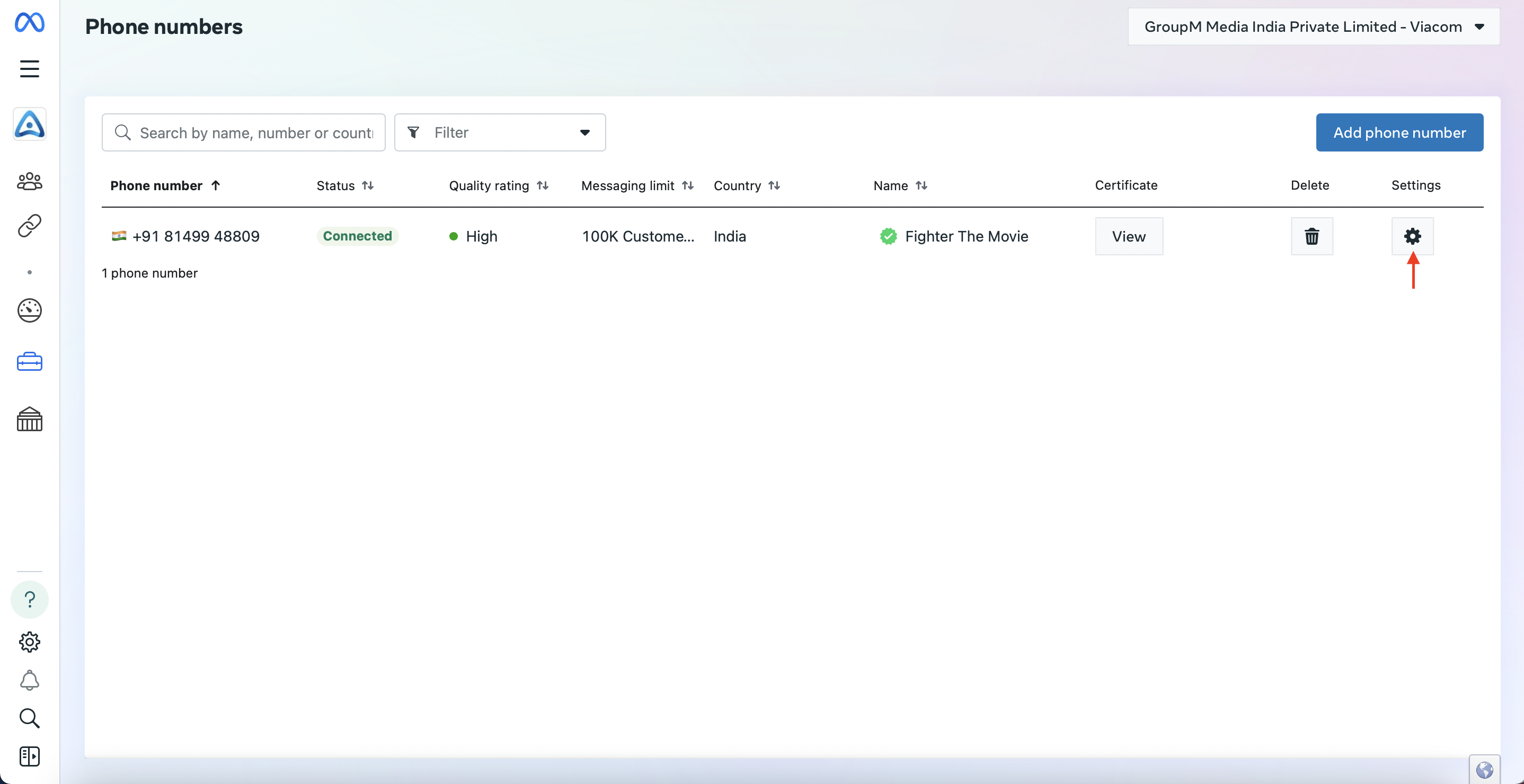The height and width of the screenshot is (784, 1524).
Task: Click the 100K Custome... messaging limit
Action: click(x=638, y=236)
